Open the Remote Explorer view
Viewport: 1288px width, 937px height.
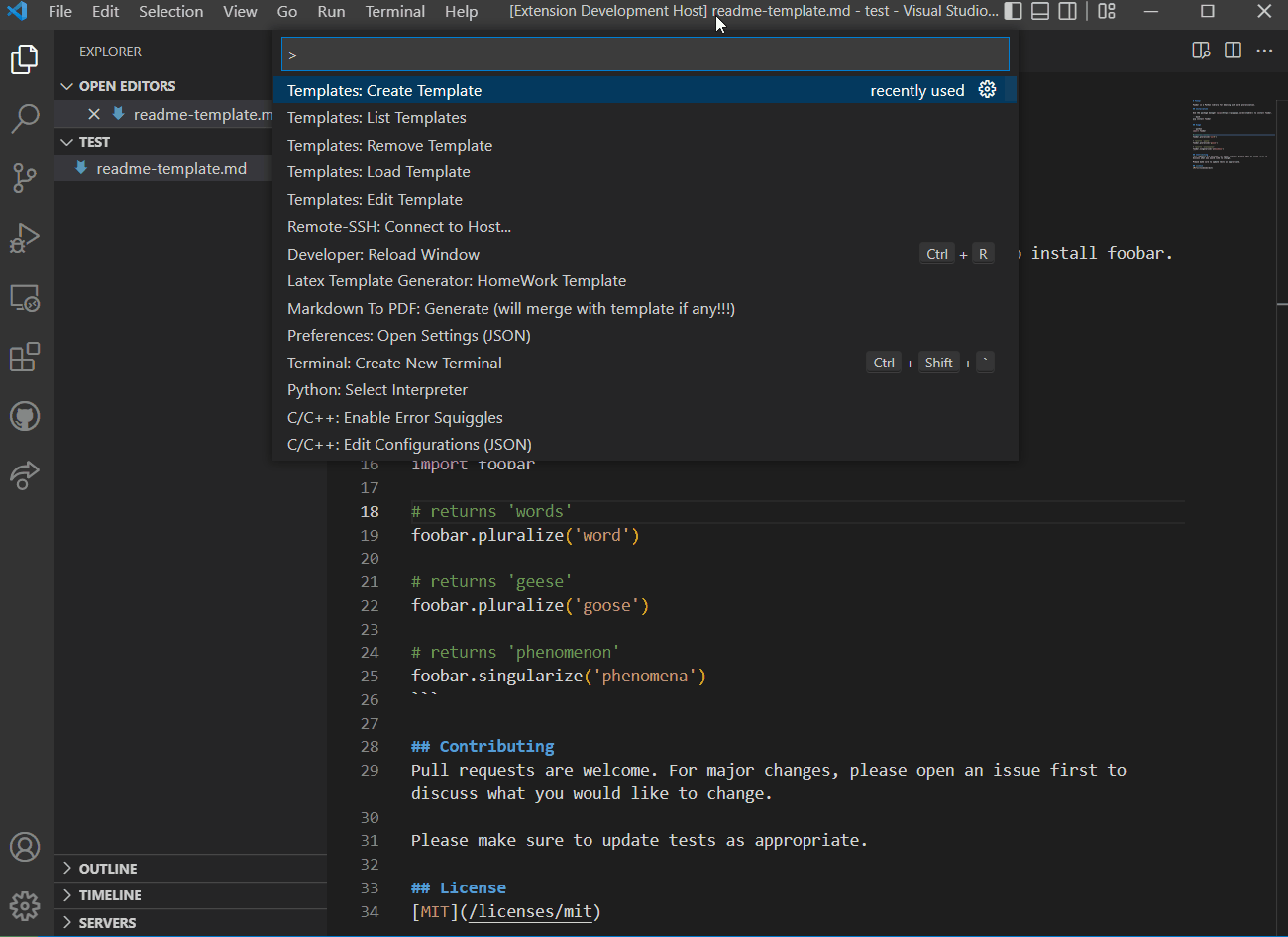25,297
